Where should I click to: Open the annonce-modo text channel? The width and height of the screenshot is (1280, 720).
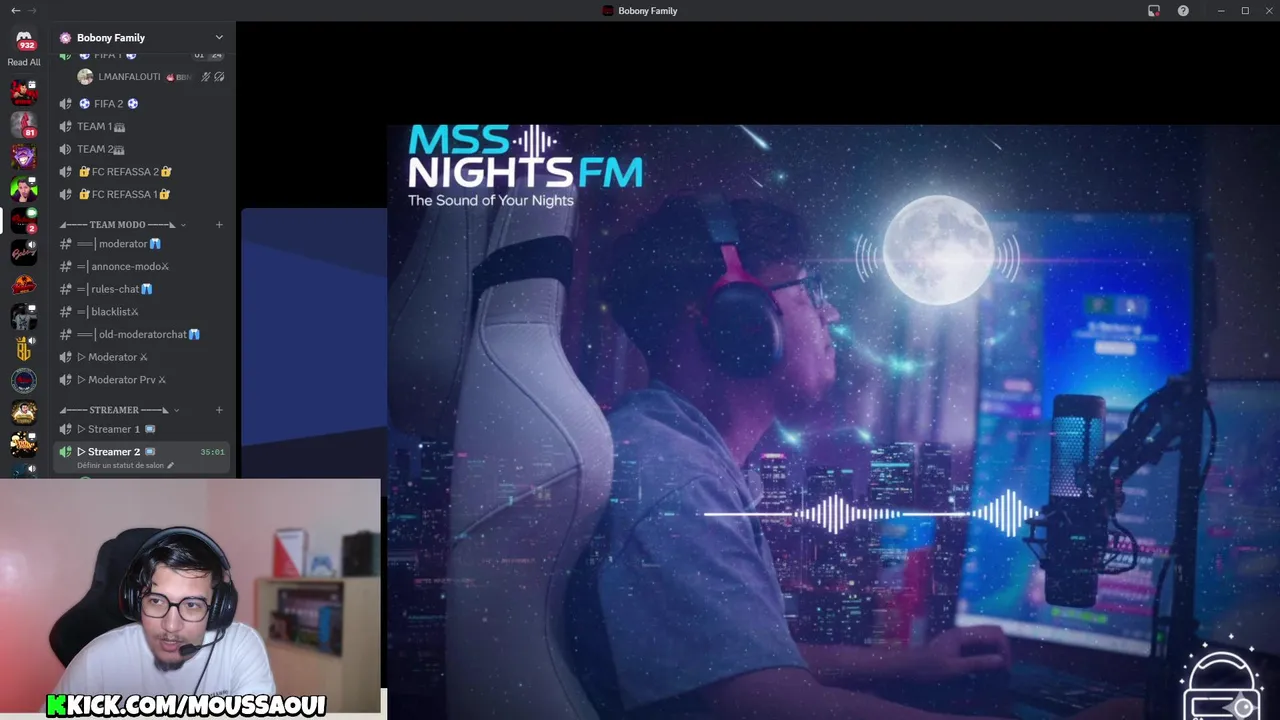pyautogui.click(x=142, y=267)
